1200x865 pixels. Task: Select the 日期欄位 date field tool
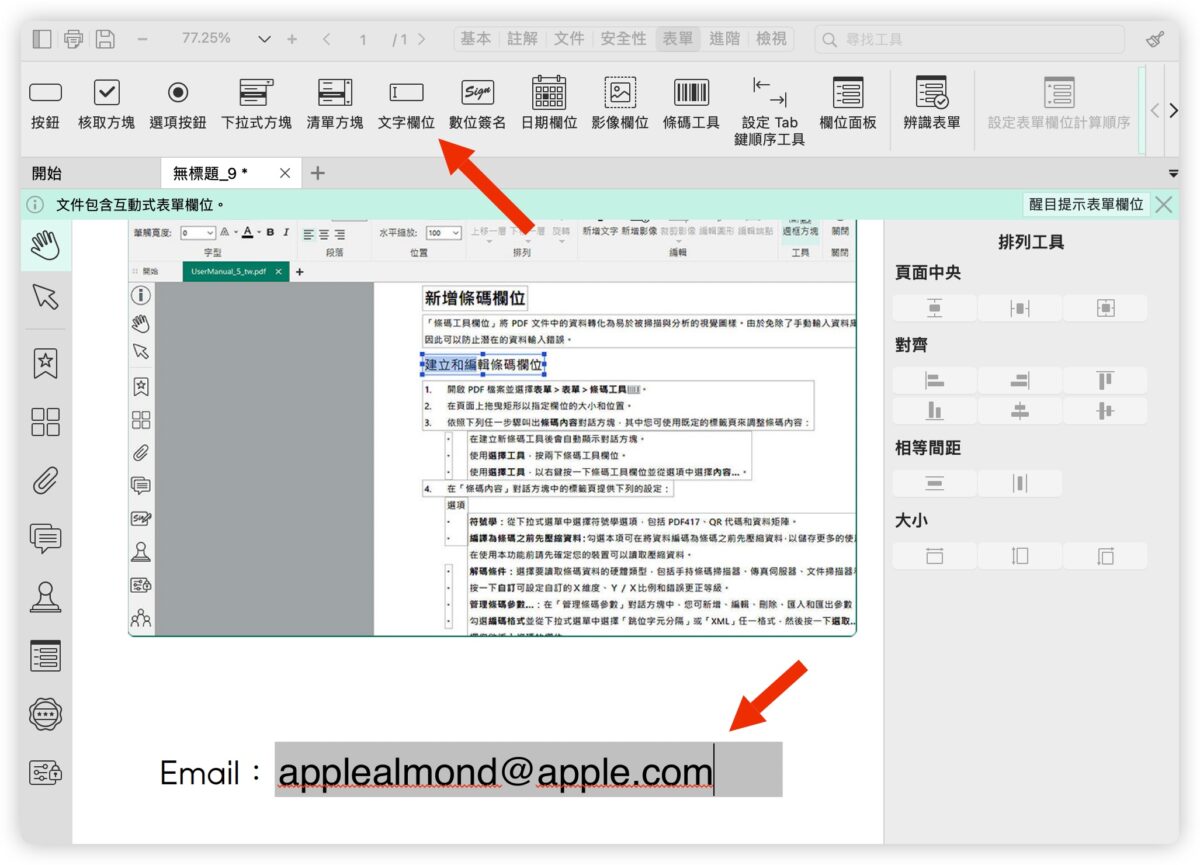[x=549, y=105]
